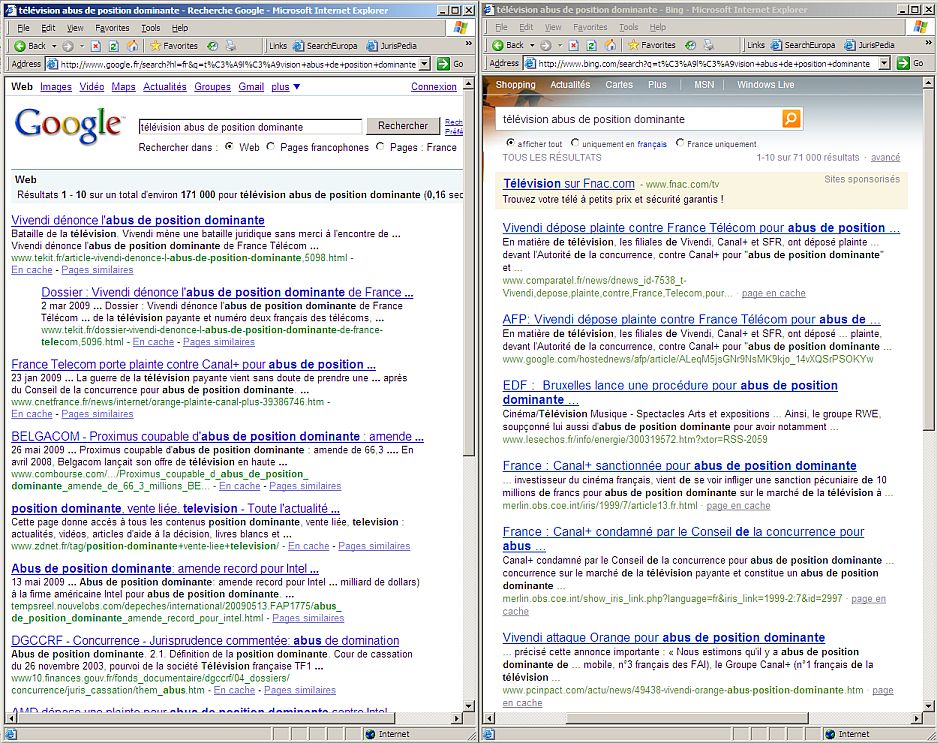Click the Home icon in the Google window
The image size is (938, 743).
pos(132,45)
